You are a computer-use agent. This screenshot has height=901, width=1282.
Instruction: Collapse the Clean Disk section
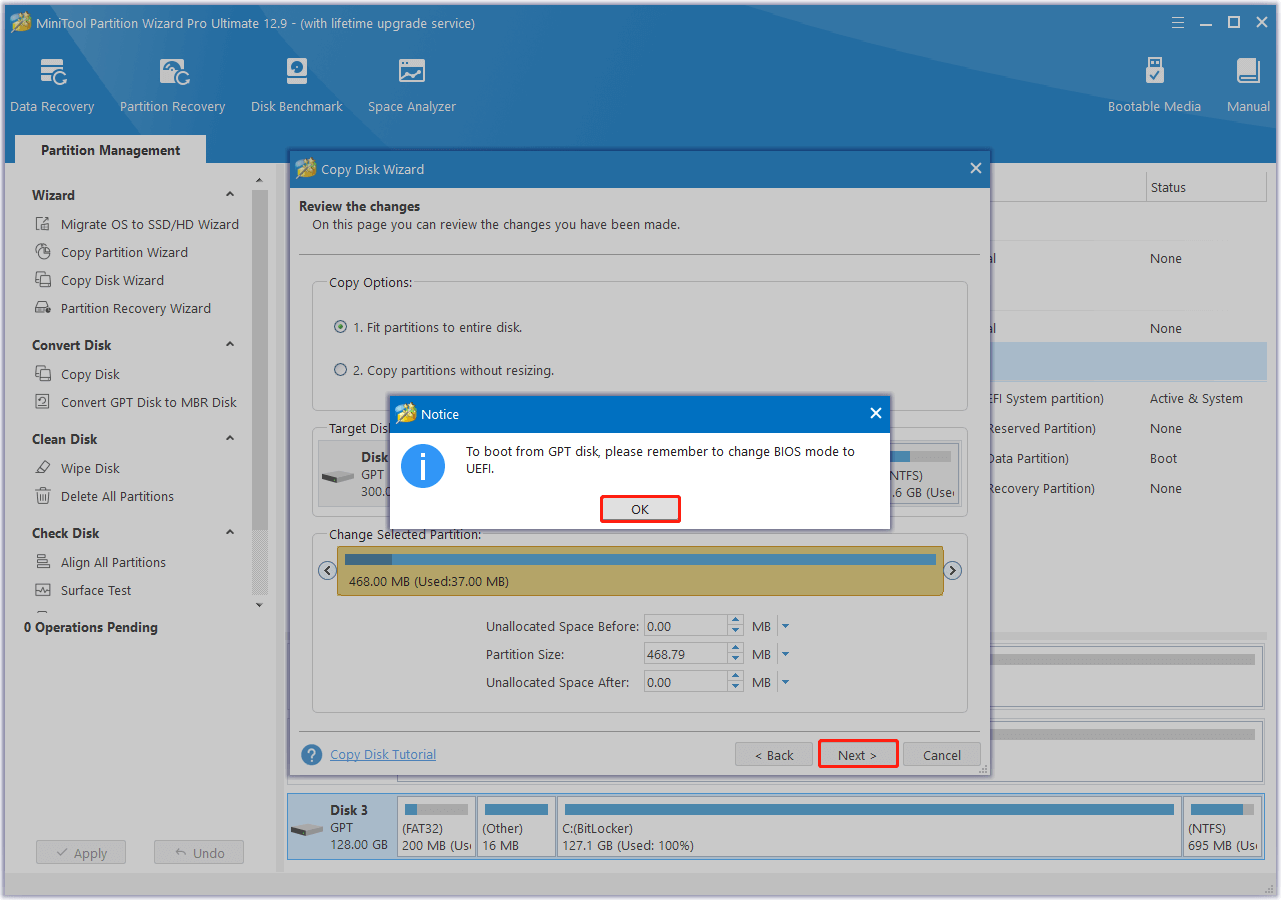tap(230, 438)
